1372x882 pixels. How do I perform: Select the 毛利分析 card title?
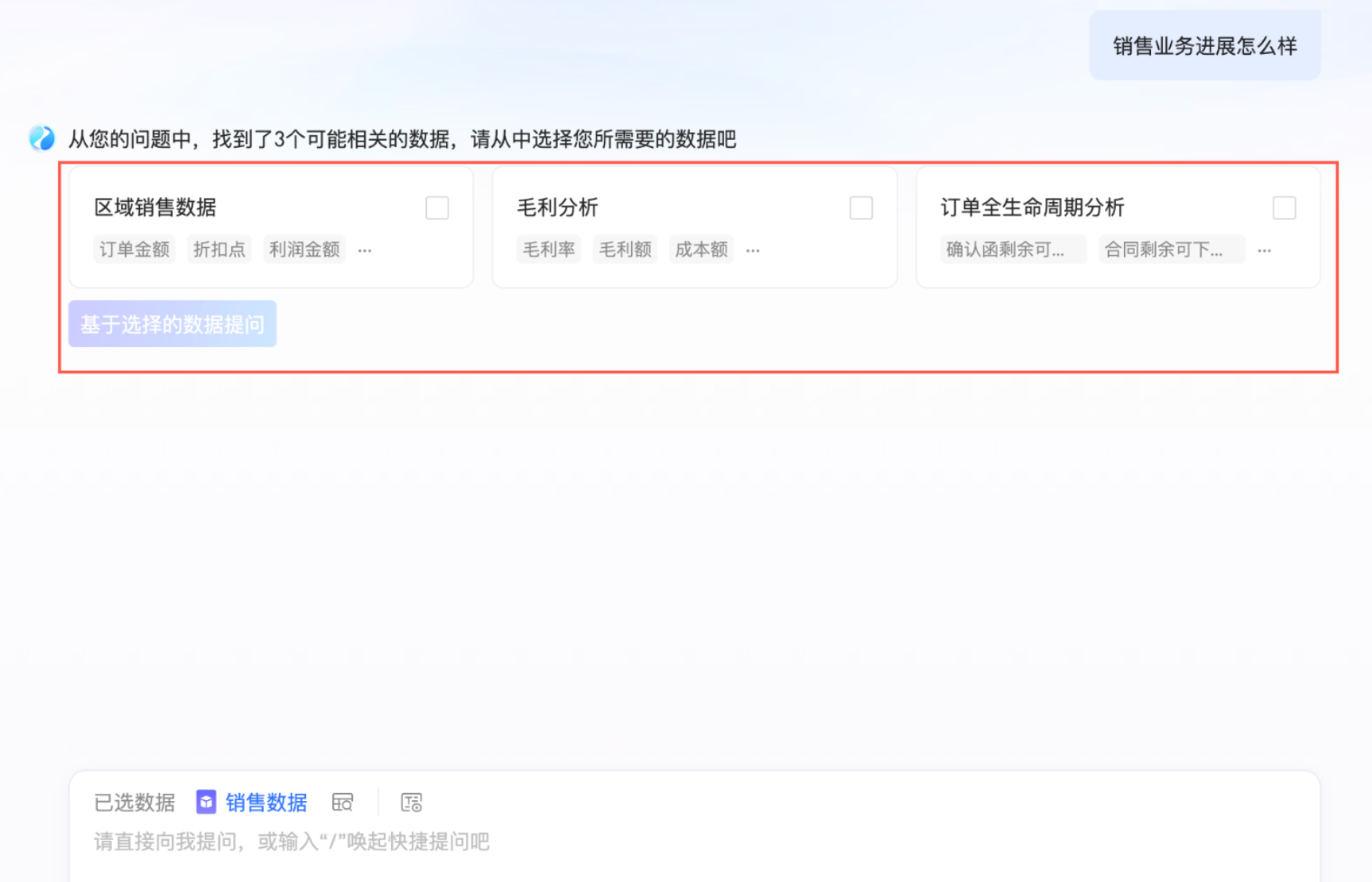[557, 207]
